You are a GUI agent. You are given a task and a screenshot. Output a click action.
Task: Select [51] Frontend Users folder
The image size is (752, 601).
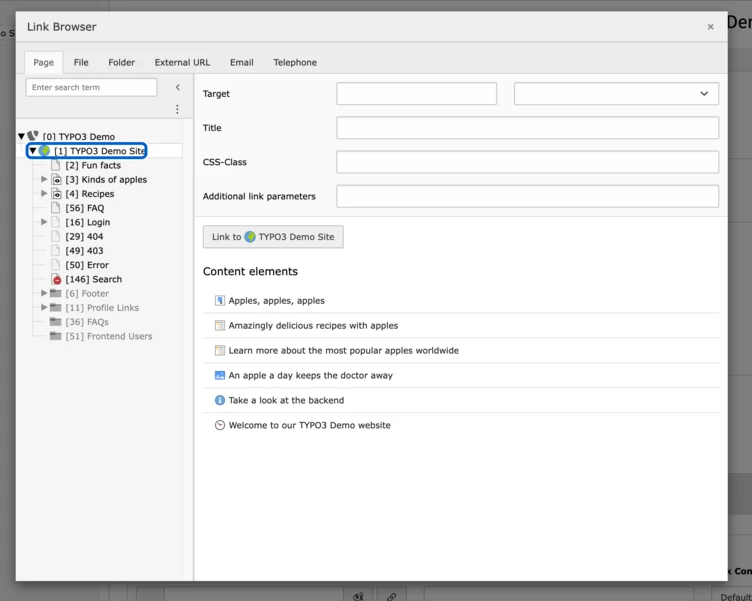(x=109, y=336)
